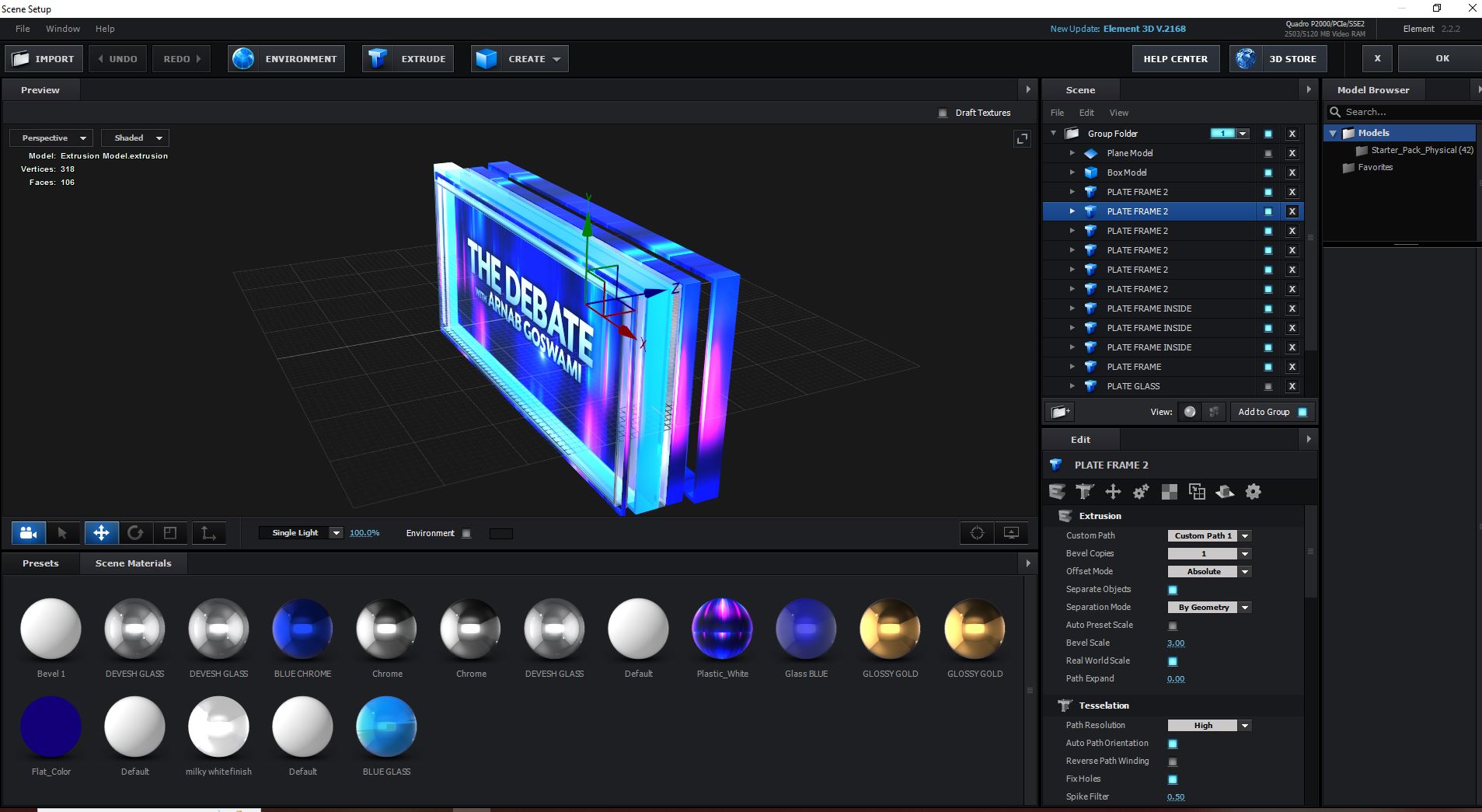Viewport: 1482px width, 812px height.
Task: Open the Extrude tool with T icon
Action: click(408, 59)
